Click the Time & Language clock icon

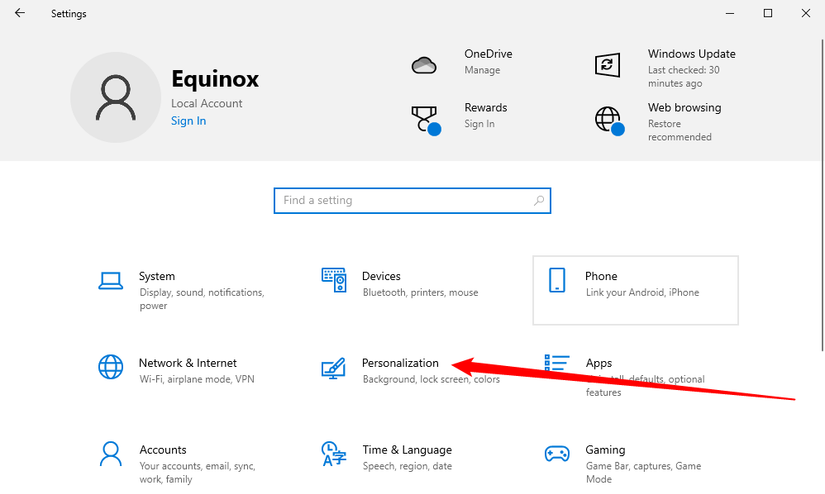click(334, 454)
